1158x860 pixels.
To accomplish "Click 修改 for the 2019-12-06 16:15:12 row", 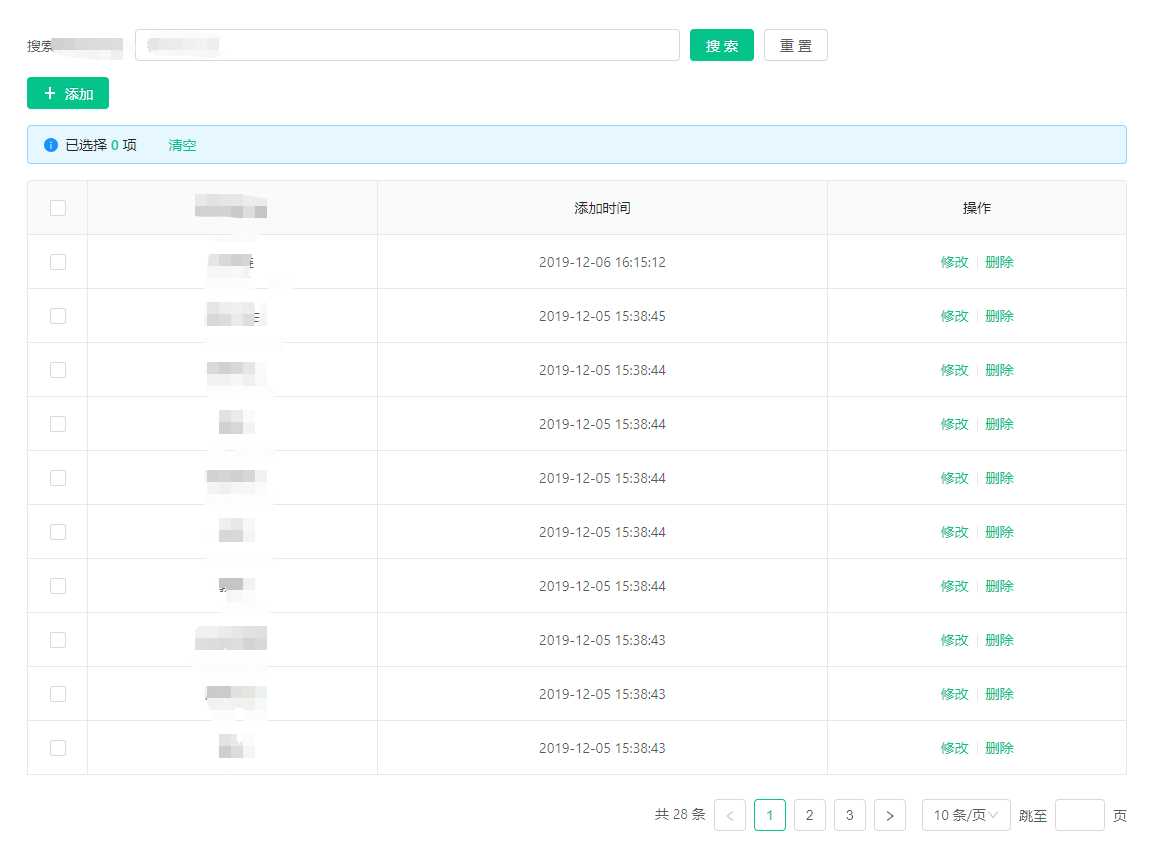I will coord(954,262).
